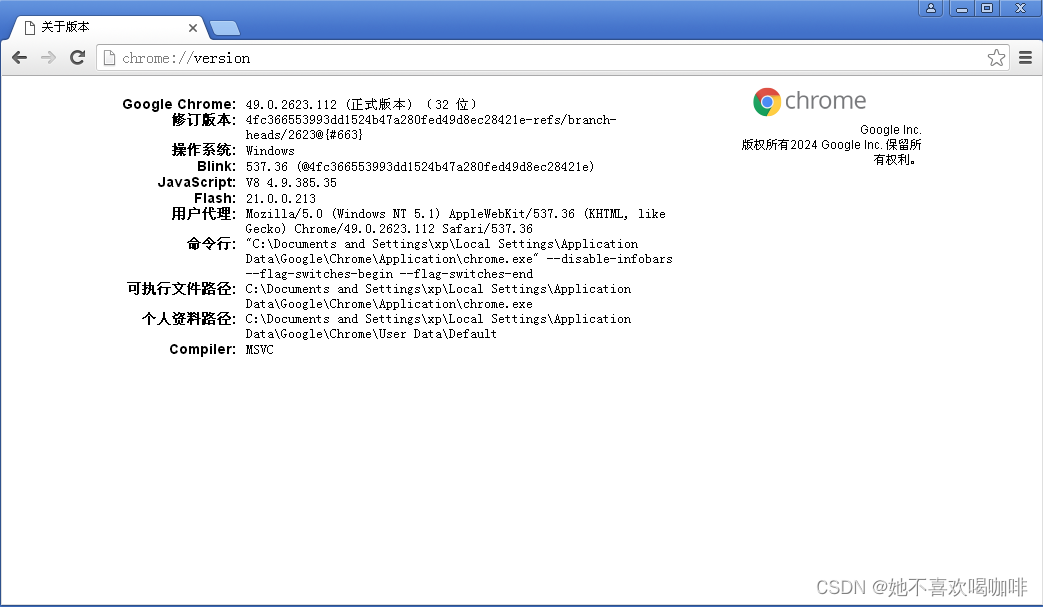Click the Chrome logo image
The image size is (1043, 607).
810,102
